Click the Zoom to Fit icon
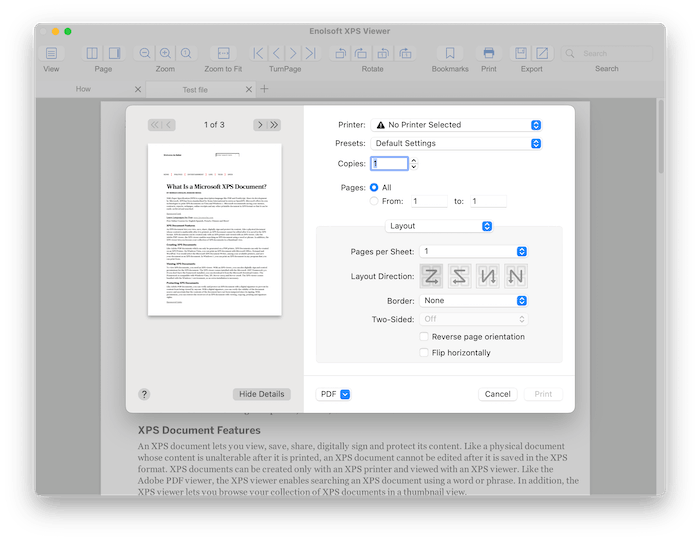This screenshot has height=541, width=700. 223,53
